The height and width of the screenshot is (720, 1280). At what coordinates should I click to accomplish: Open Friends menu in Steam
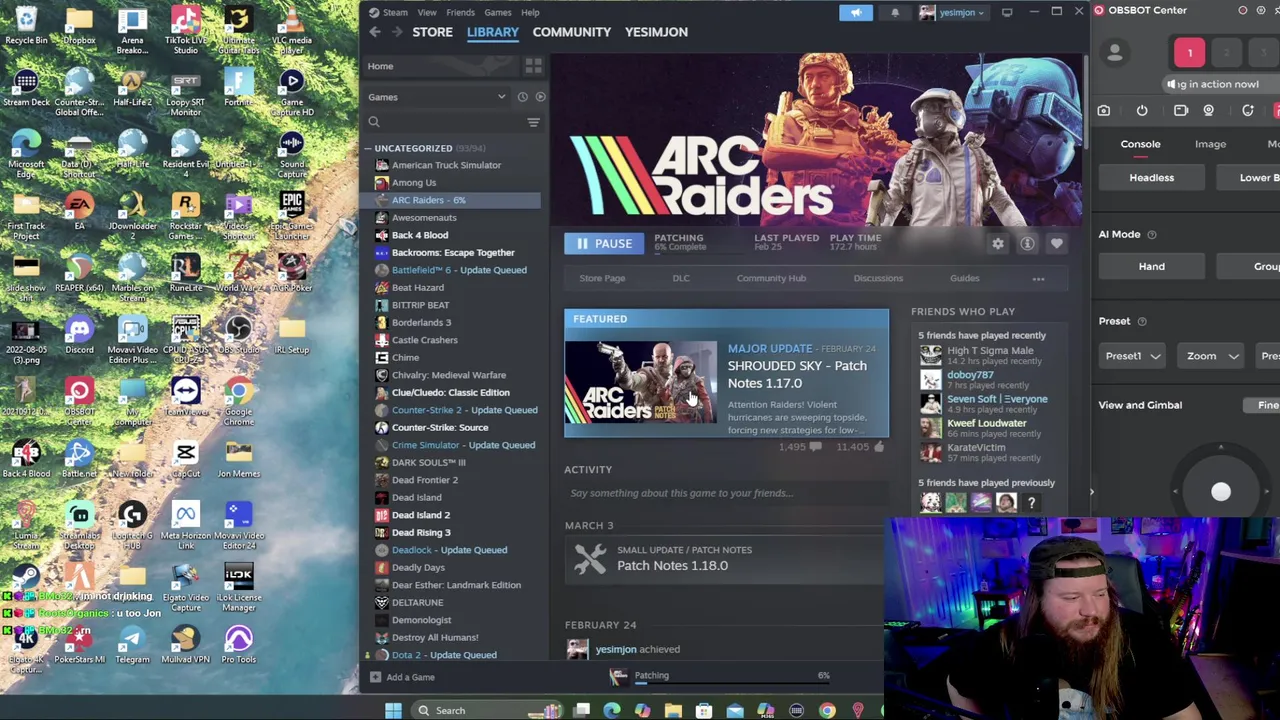(x=460, y=13)
